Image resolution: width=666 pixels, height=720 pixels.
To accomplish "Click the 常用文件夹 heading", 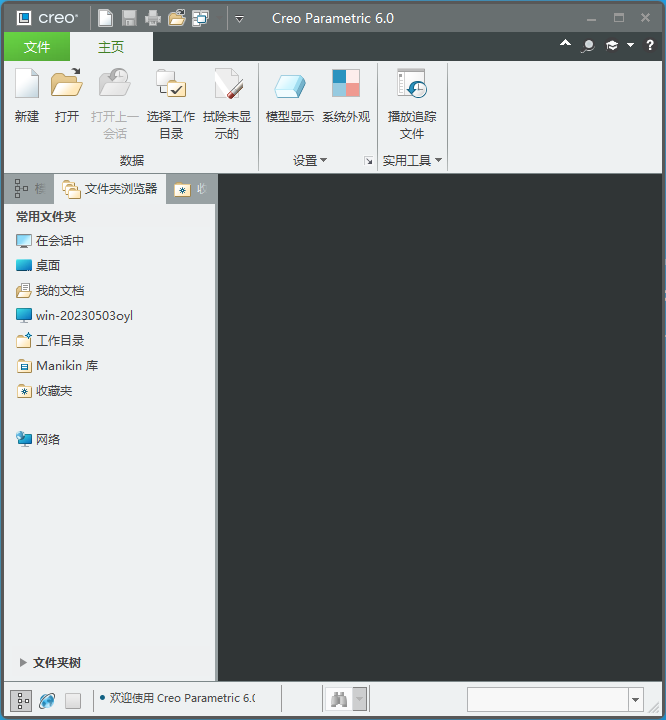I will tap(46, 217).
